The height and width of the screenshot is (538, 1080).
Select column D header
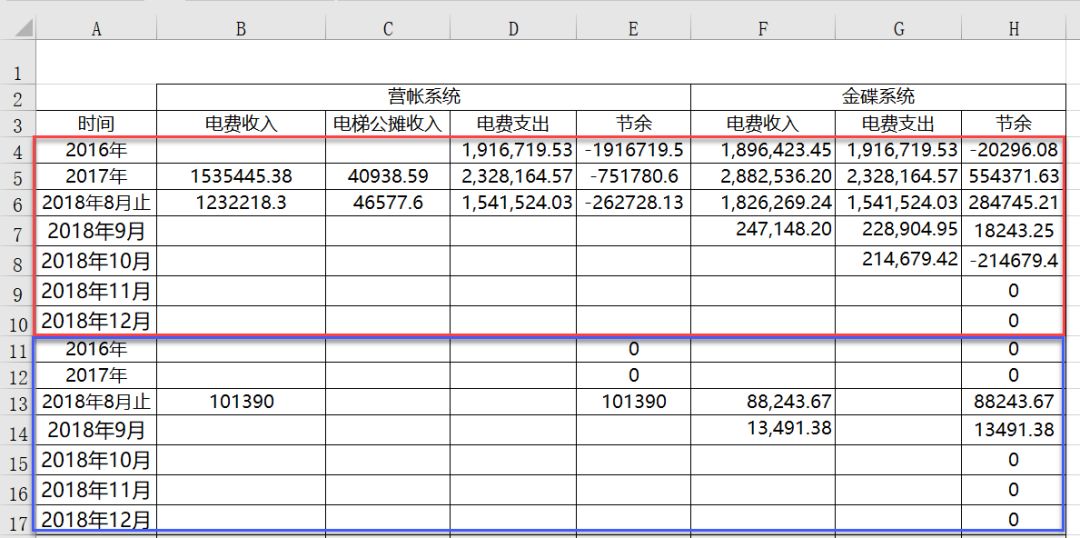click(512, 29)
